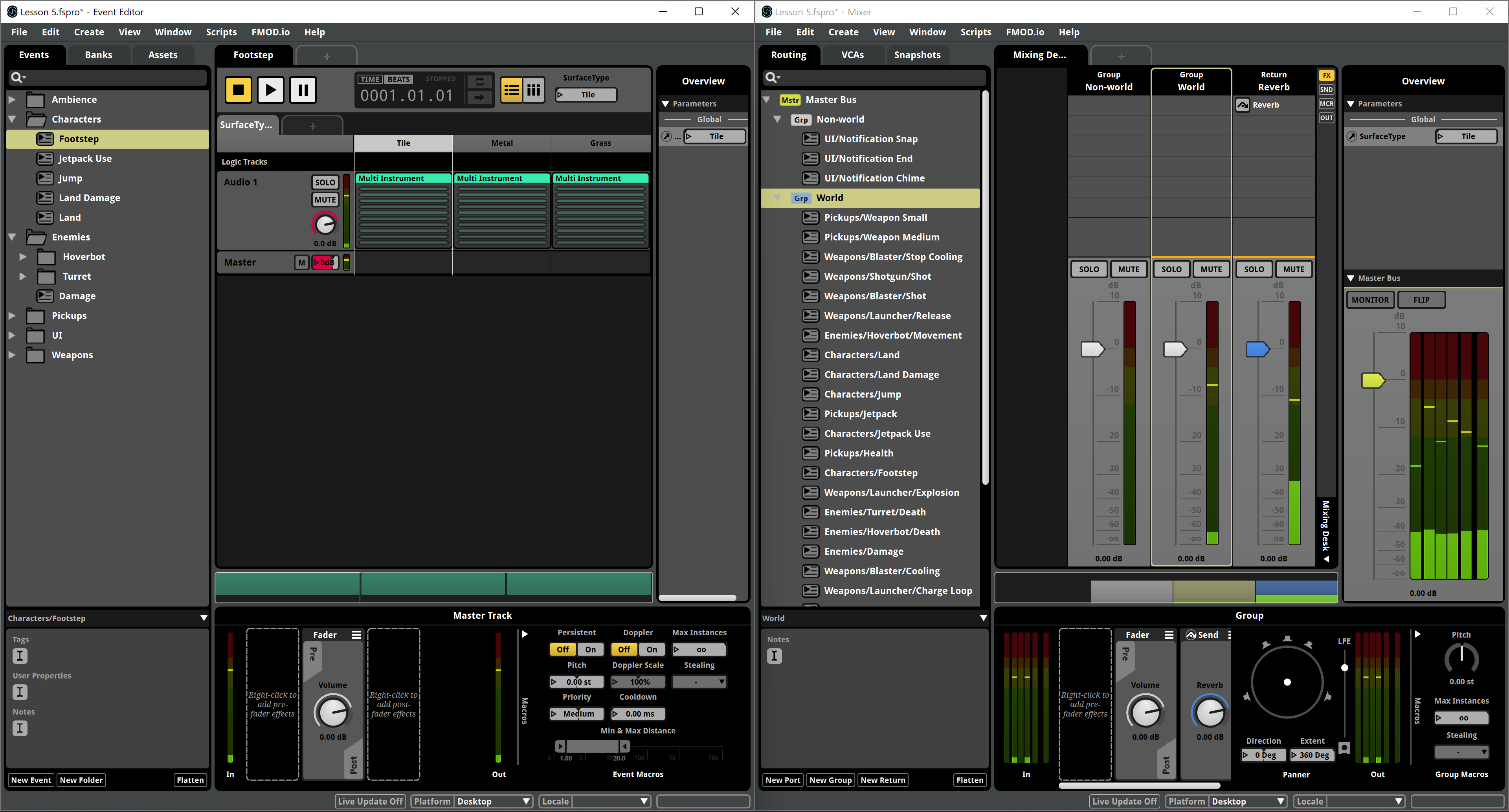
Task: Click the New Event button
Action: coord(31,780)
